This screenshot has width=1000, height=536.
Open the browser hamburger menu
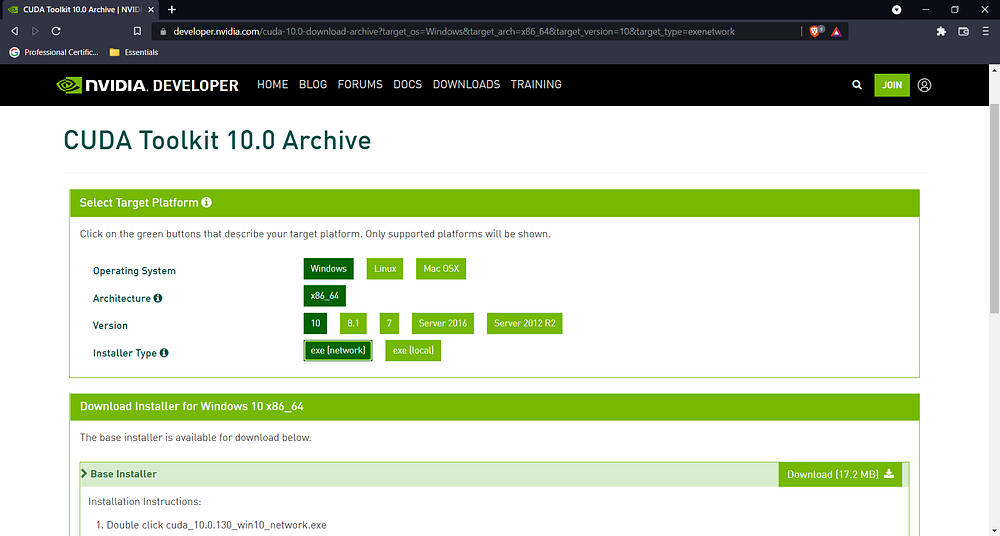[986, 31]
